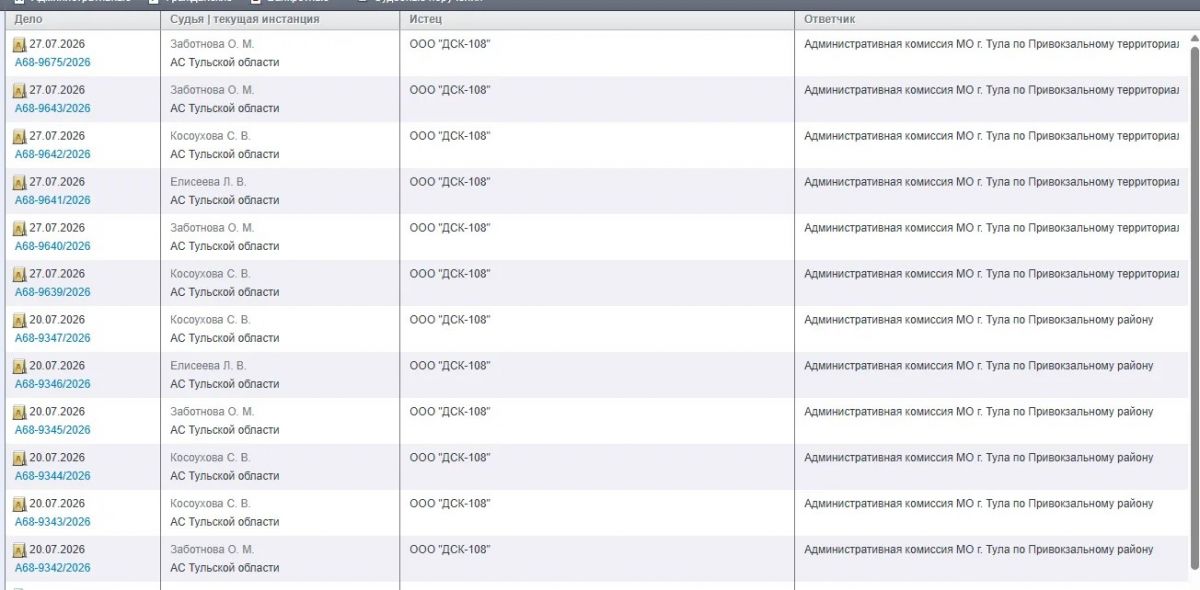Viewport: 1200px width, 590px height.
Task: Click the case icon in the A68-9346/2026 row
Action: pyautogui.click(x=19, y=367)
